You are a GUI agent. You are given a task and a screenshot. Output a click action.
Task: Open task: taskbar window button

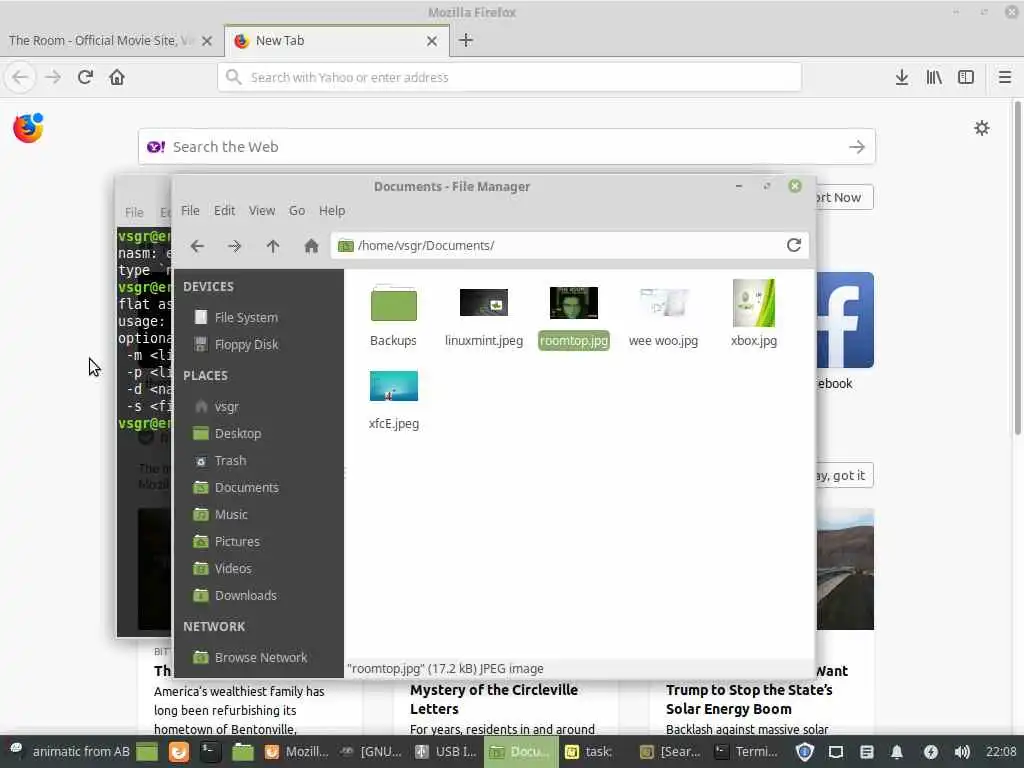click(x=589, y=752)
